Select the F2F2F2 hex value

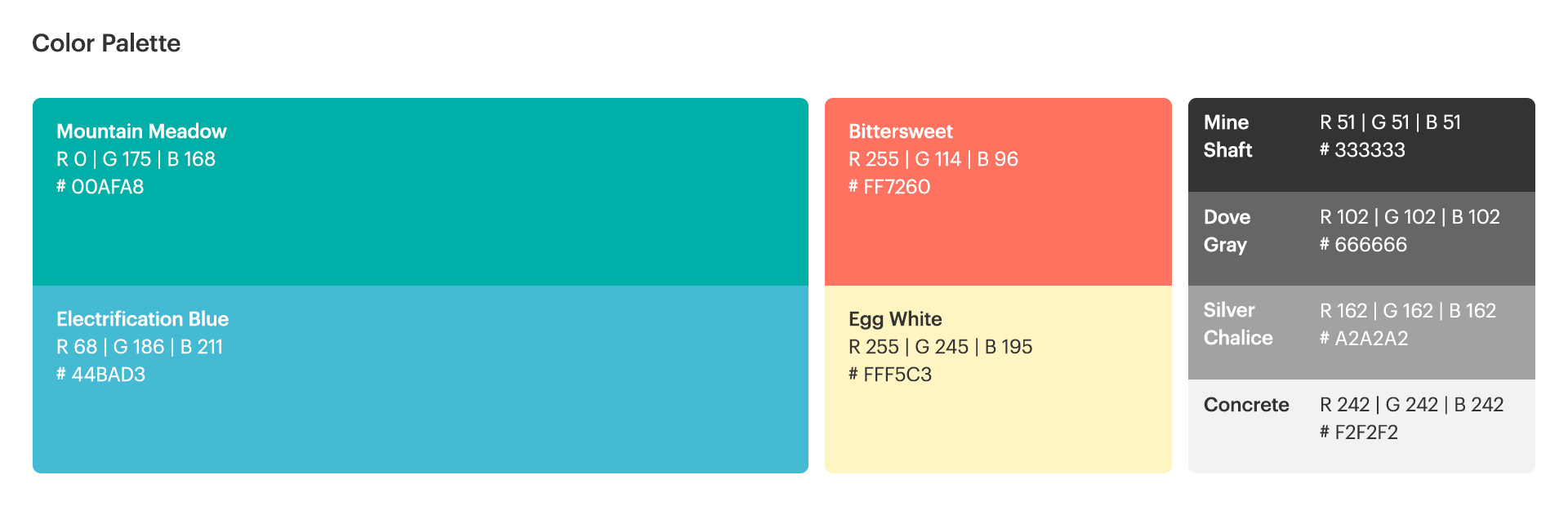pos(1359,433)
